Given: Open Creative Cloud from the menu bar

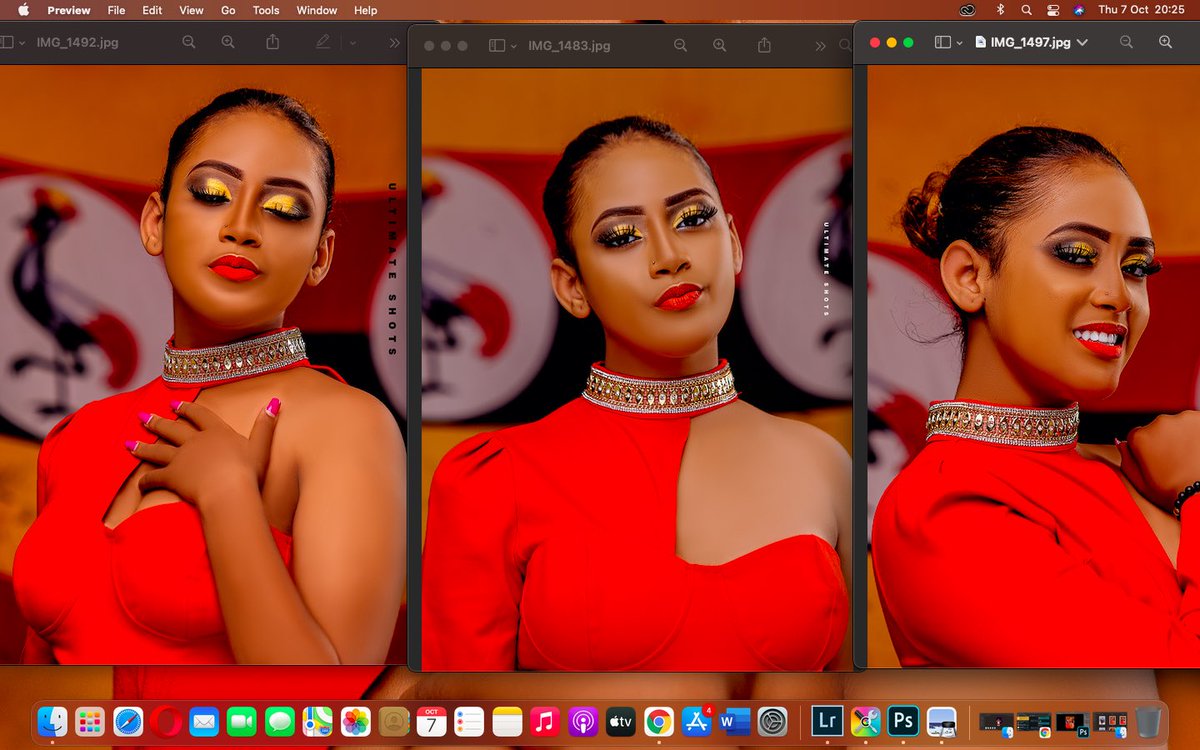Looking at the screenshot, I should click(x=967, y=10).
